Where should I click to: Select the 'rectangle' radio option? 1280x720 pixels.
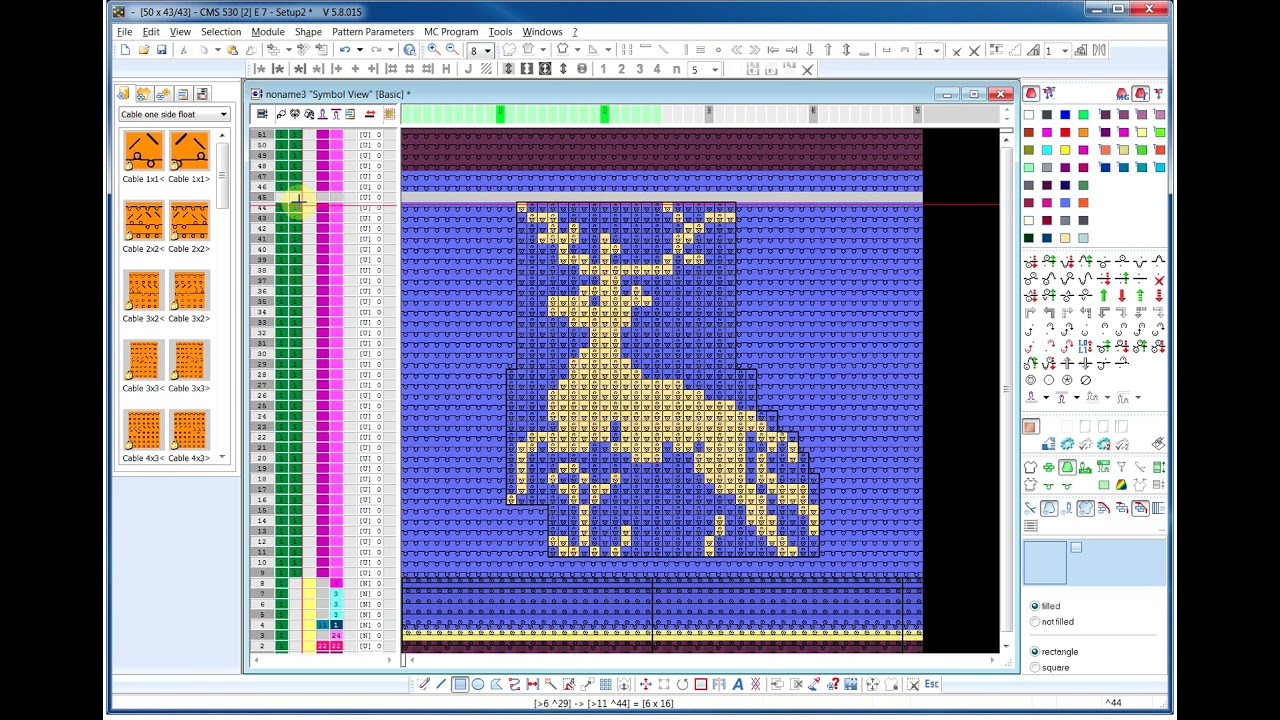(x=1035, y=652)
